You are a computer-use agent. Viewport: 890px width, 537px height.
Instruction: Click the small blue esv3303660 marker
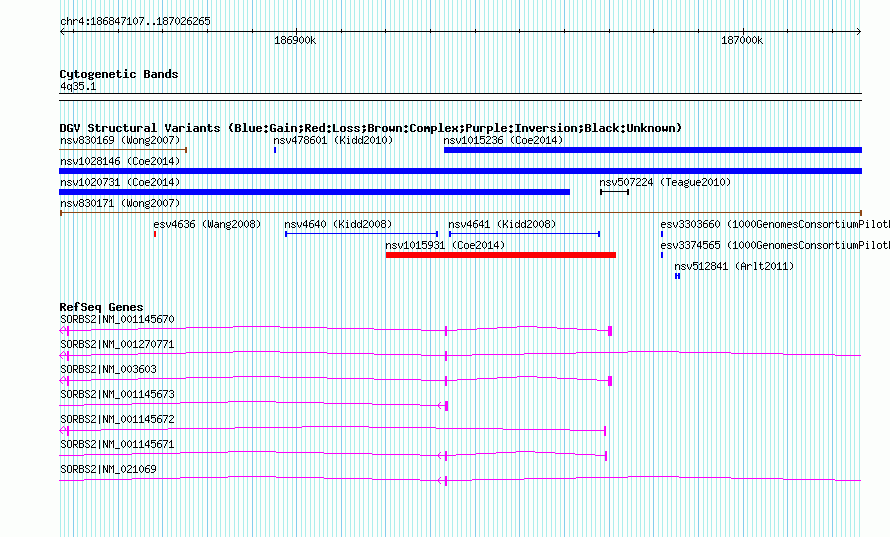pyautogui.click(x=662, y=234)
